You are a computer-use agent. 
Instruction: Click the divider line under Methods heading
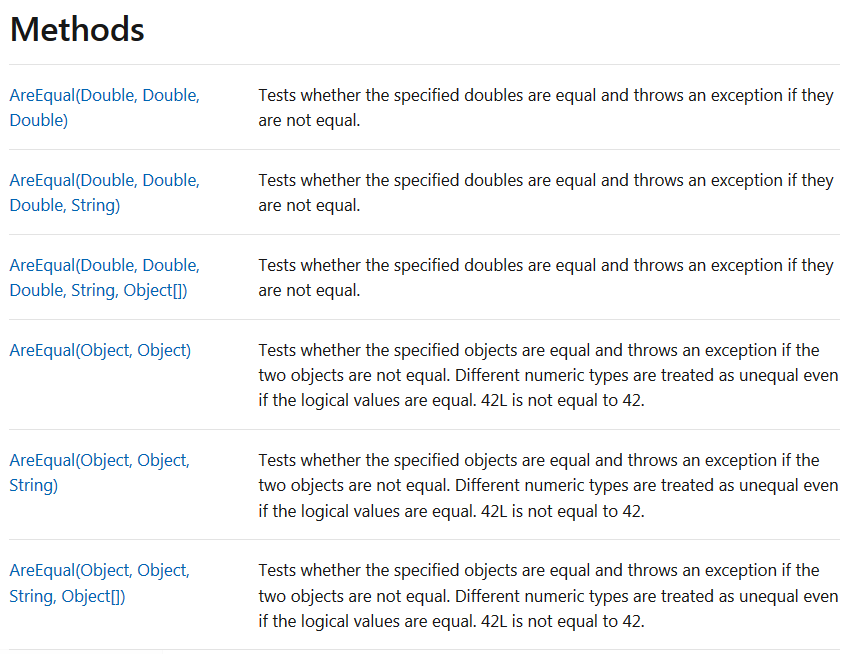424,65
